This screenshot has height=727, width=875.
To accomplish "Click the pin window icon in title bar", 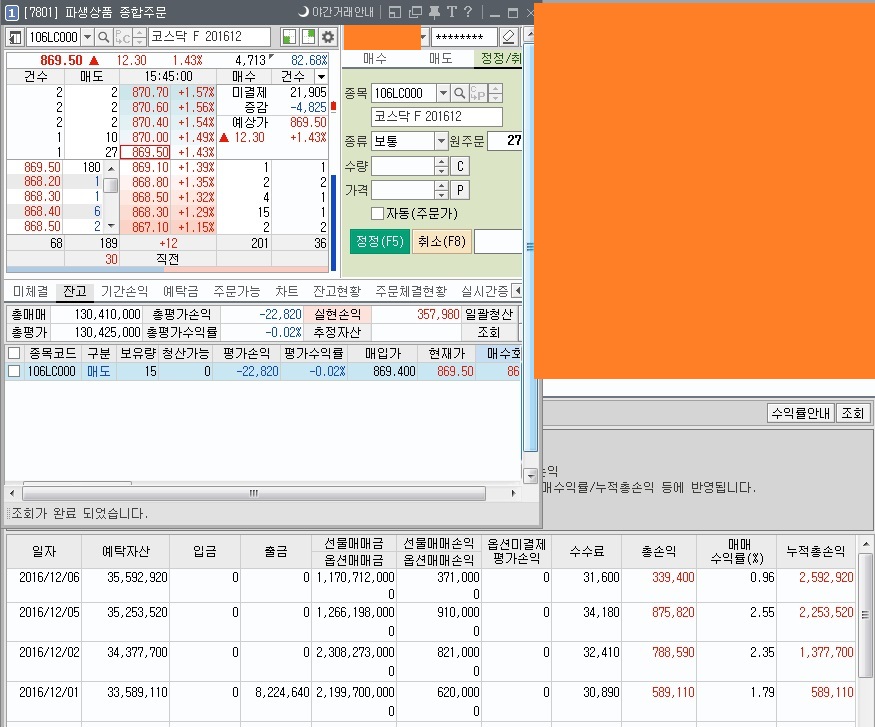I will 433,12.
